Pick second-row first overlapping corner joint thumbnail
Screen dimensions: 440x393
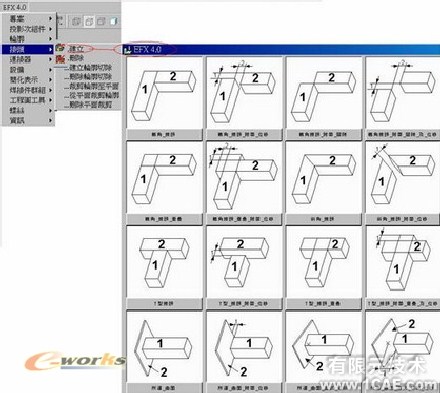164,177
